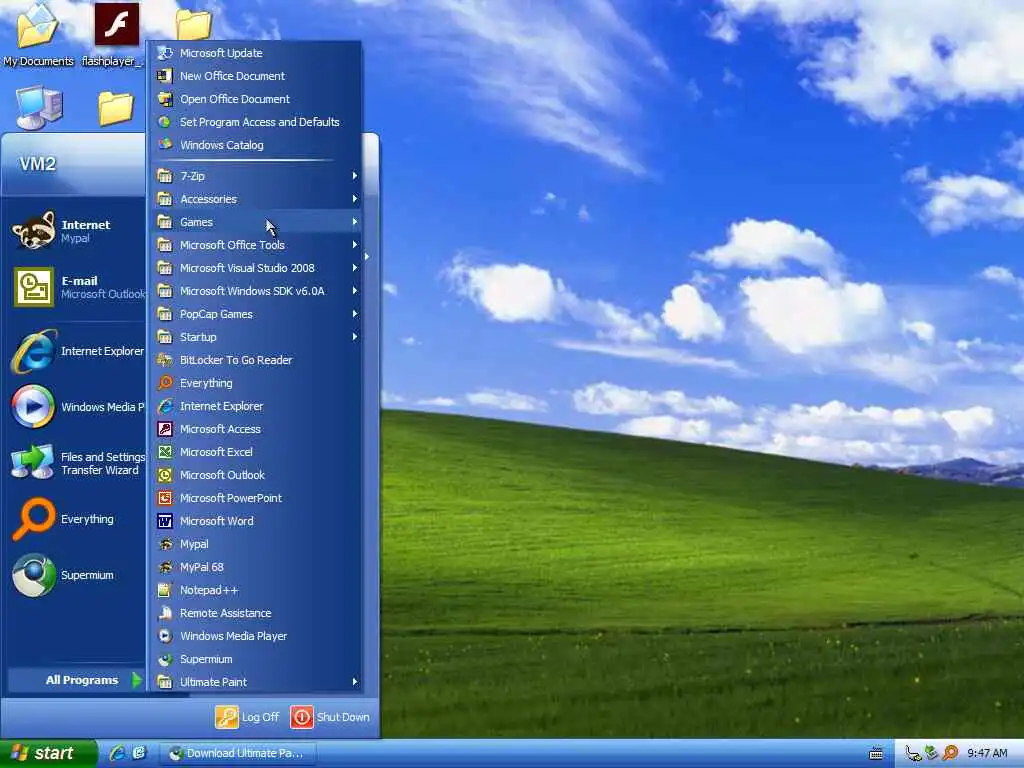Open Set Program Access and Defaults
This screenshot has height=768, width=1024.
pyautogui.click(x=257, y=122)
